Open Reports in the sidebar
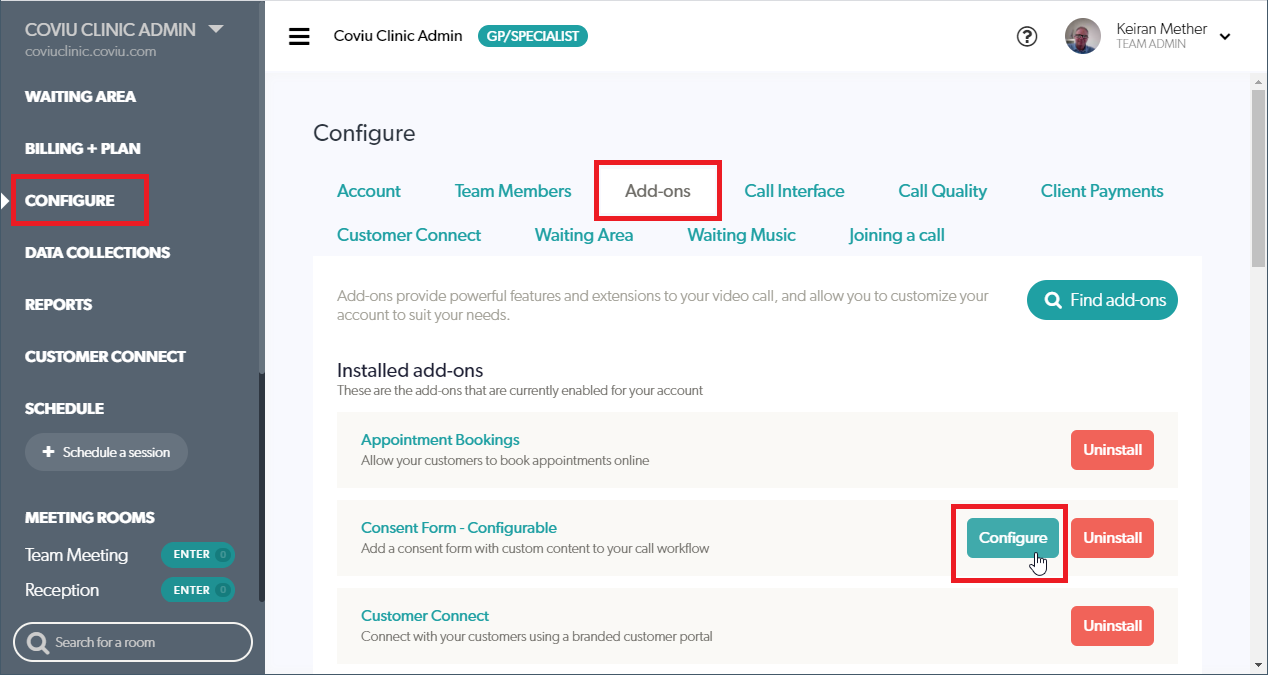This screenshot has height=675, width=1268. coord(58,305)
